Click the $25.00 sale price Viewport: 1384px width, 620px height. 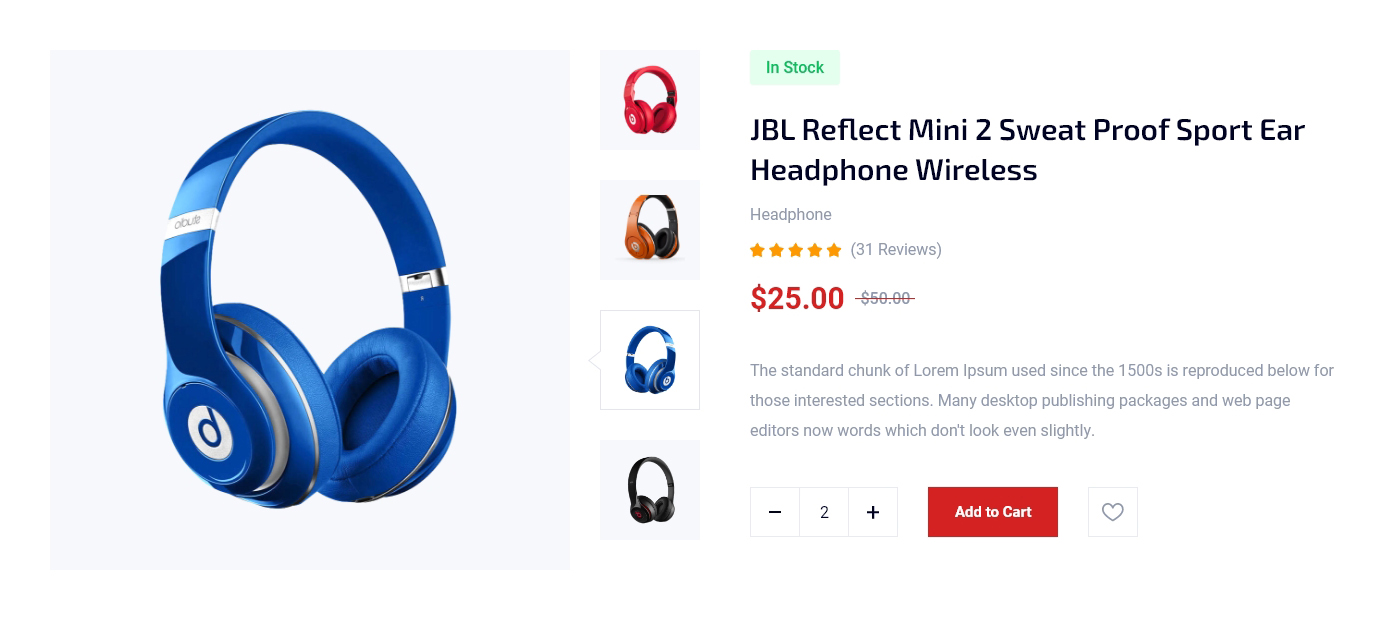click(x=797, y=298)
